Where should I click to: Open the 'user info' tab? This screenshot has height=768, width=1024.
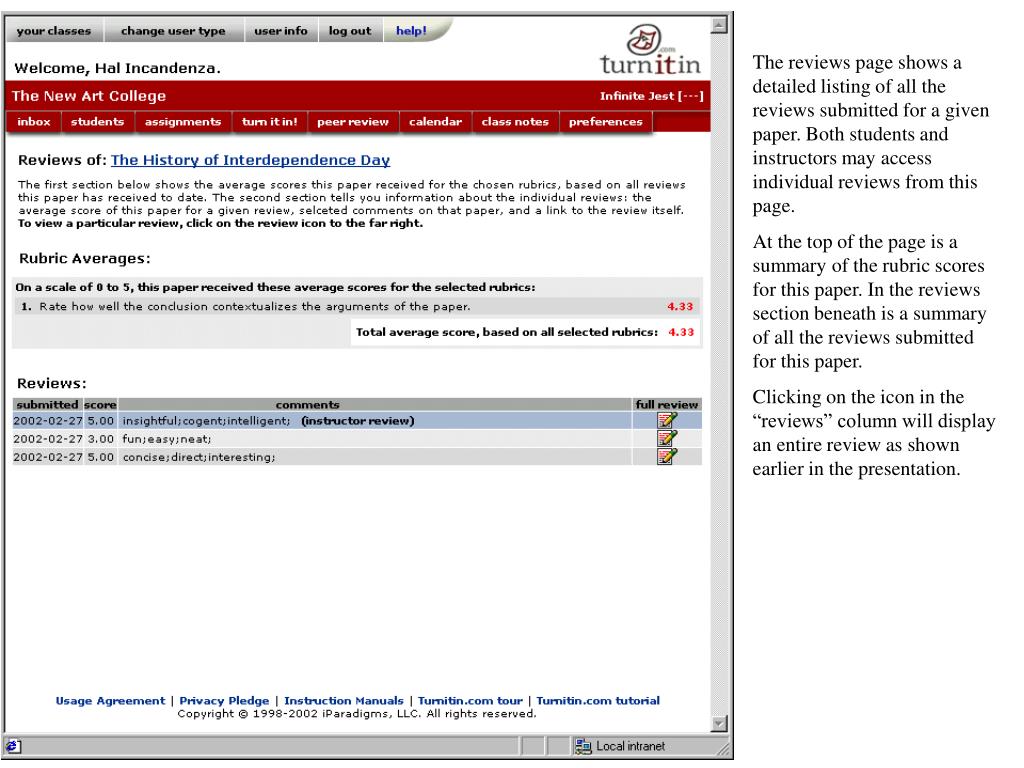(x=281, y=31)
